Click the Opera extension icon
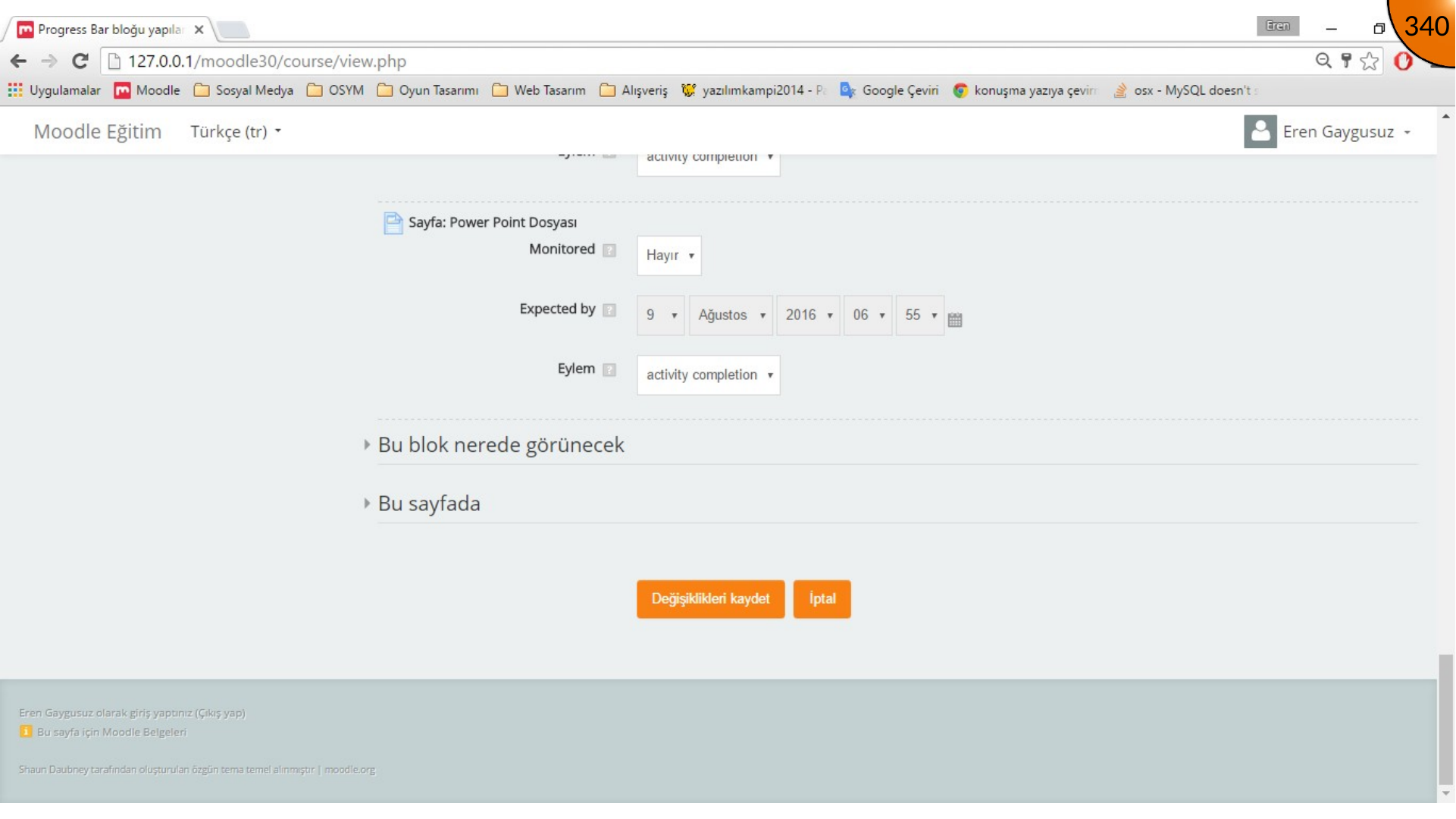 click(x=1404, y=61)
